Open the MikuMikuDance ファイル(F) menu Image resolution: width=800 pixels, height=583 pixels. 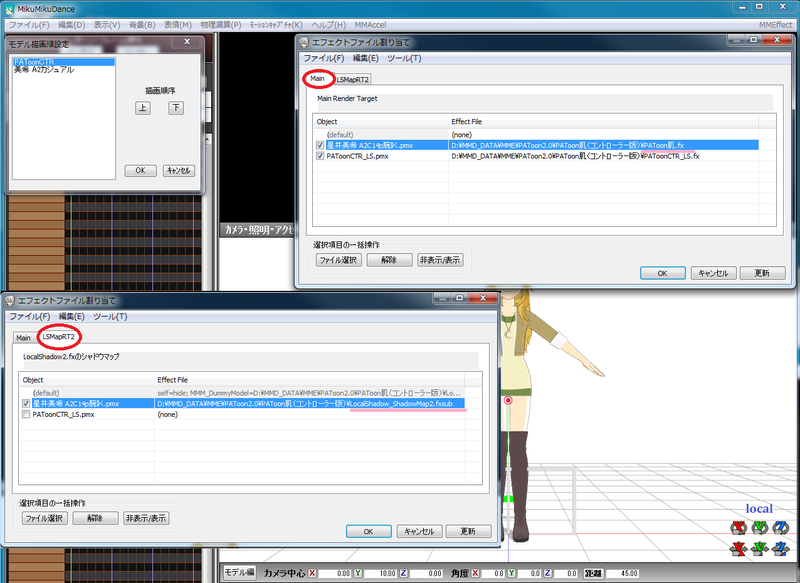tap(30, 24)
